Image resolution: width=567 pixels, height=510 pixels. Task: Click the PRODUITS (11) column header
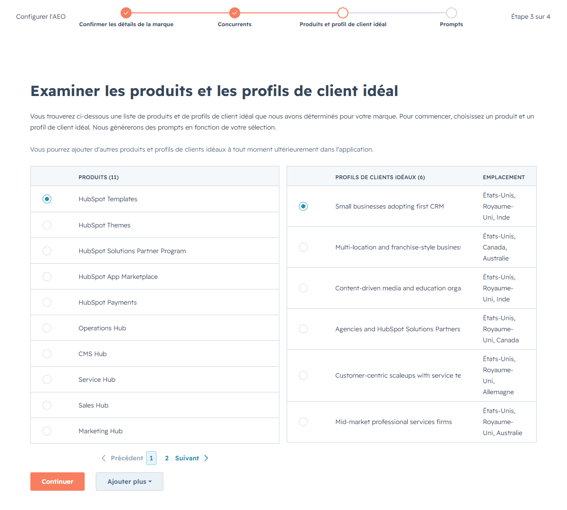tap(98, 177)
